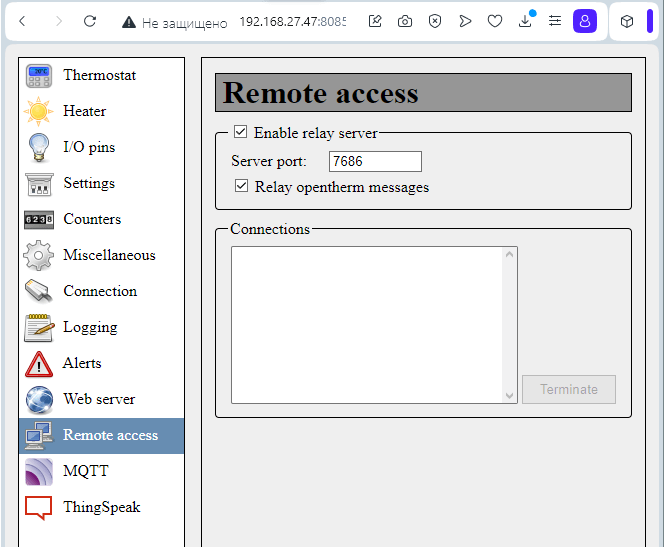
Task: Open Web server globe icon
Action: coord(38,400)
